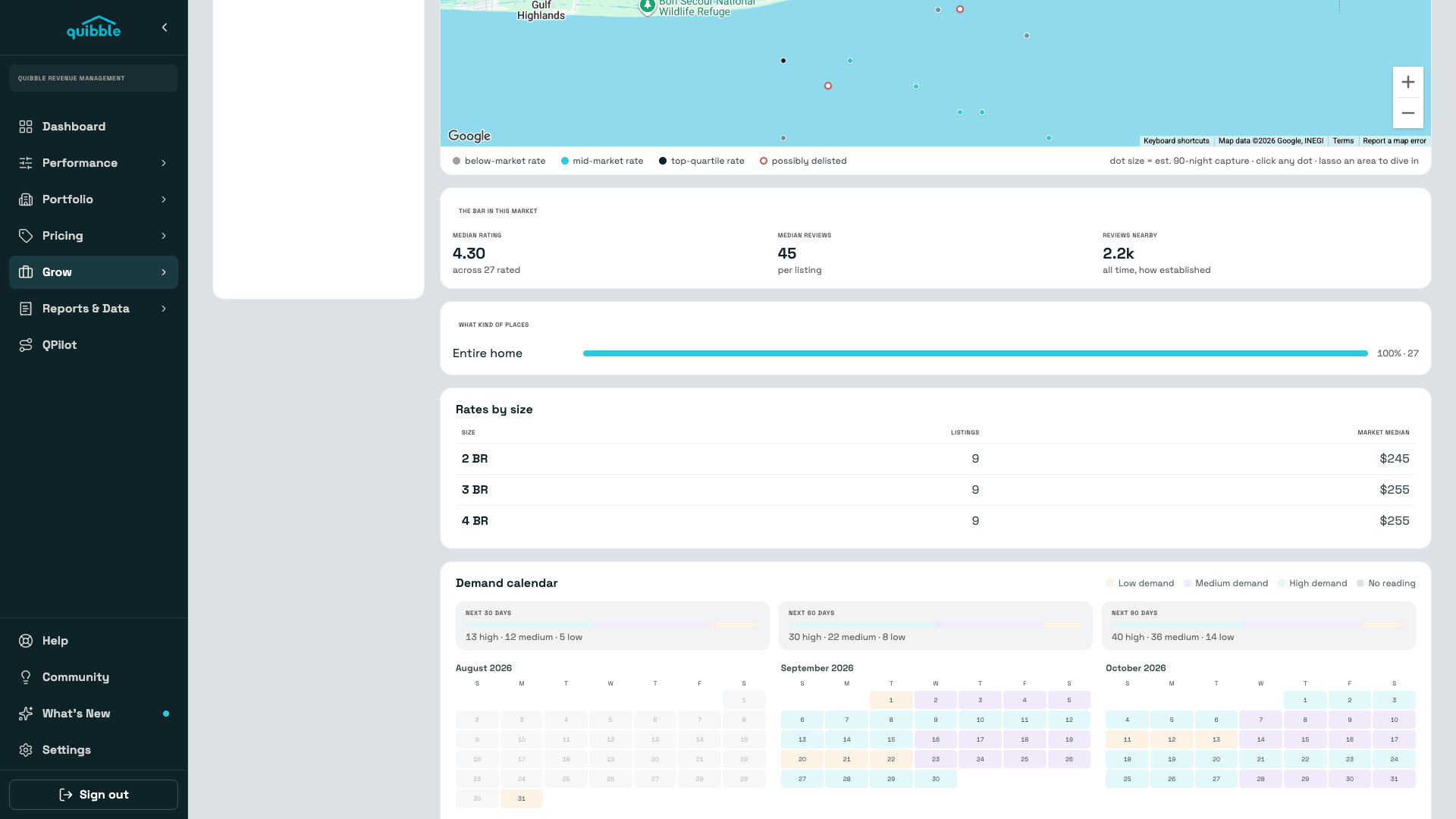Viewport: 1456px width, 819px height.
Task: Select the 2 BR row
Action: (936, 459)
